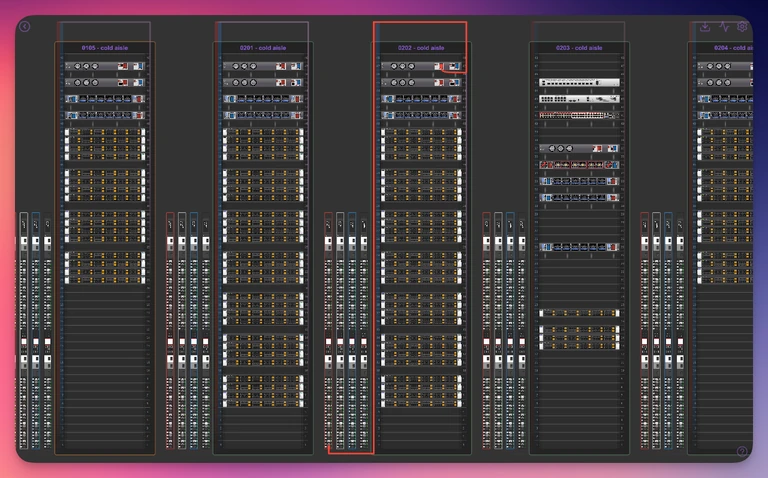Click the back arrow icon
The height and width of the screenshot is (478, 768).
coord(24,26)
